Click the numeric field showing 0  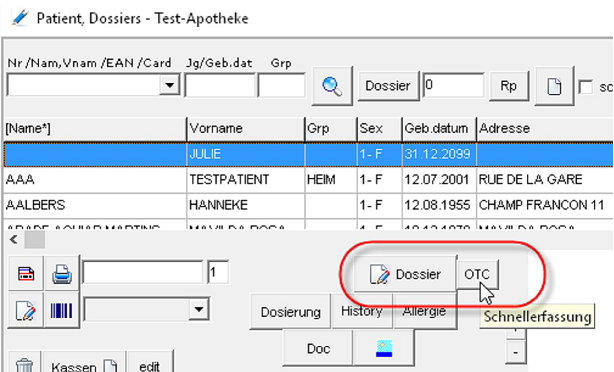(x=453, y=85)
